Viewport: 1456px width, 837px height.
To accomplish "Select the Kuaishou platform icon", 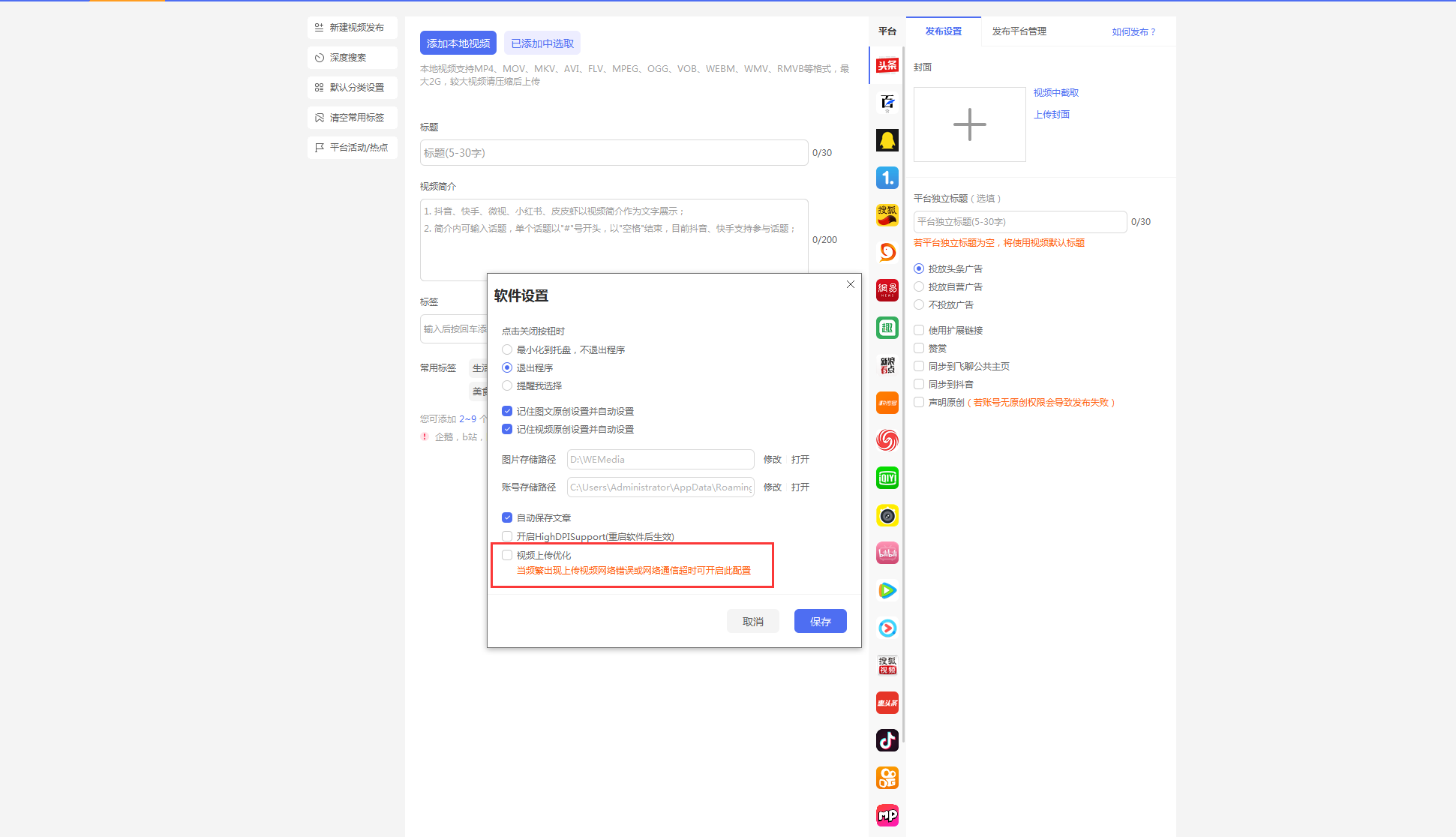I will click(x=887, y=778).
